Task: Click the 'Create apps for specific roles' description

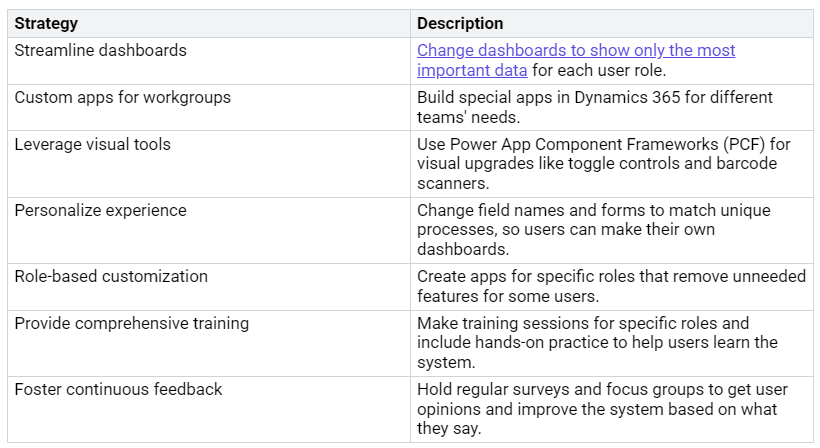Action: click(x=611, y=286)
